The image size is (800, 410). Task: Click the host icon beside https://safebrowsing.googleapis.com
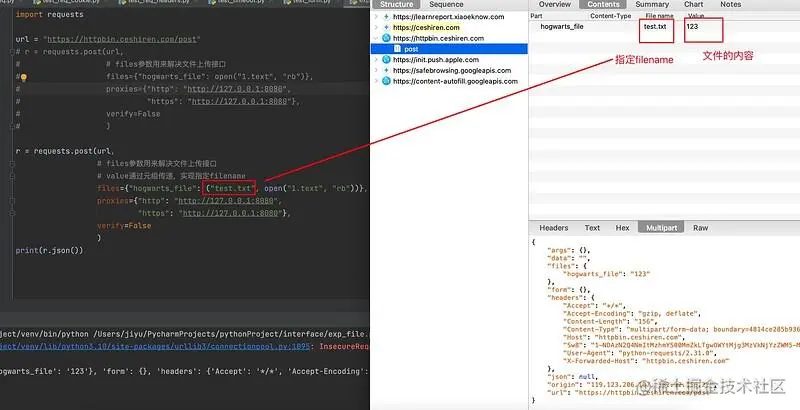tap(386, 70)
